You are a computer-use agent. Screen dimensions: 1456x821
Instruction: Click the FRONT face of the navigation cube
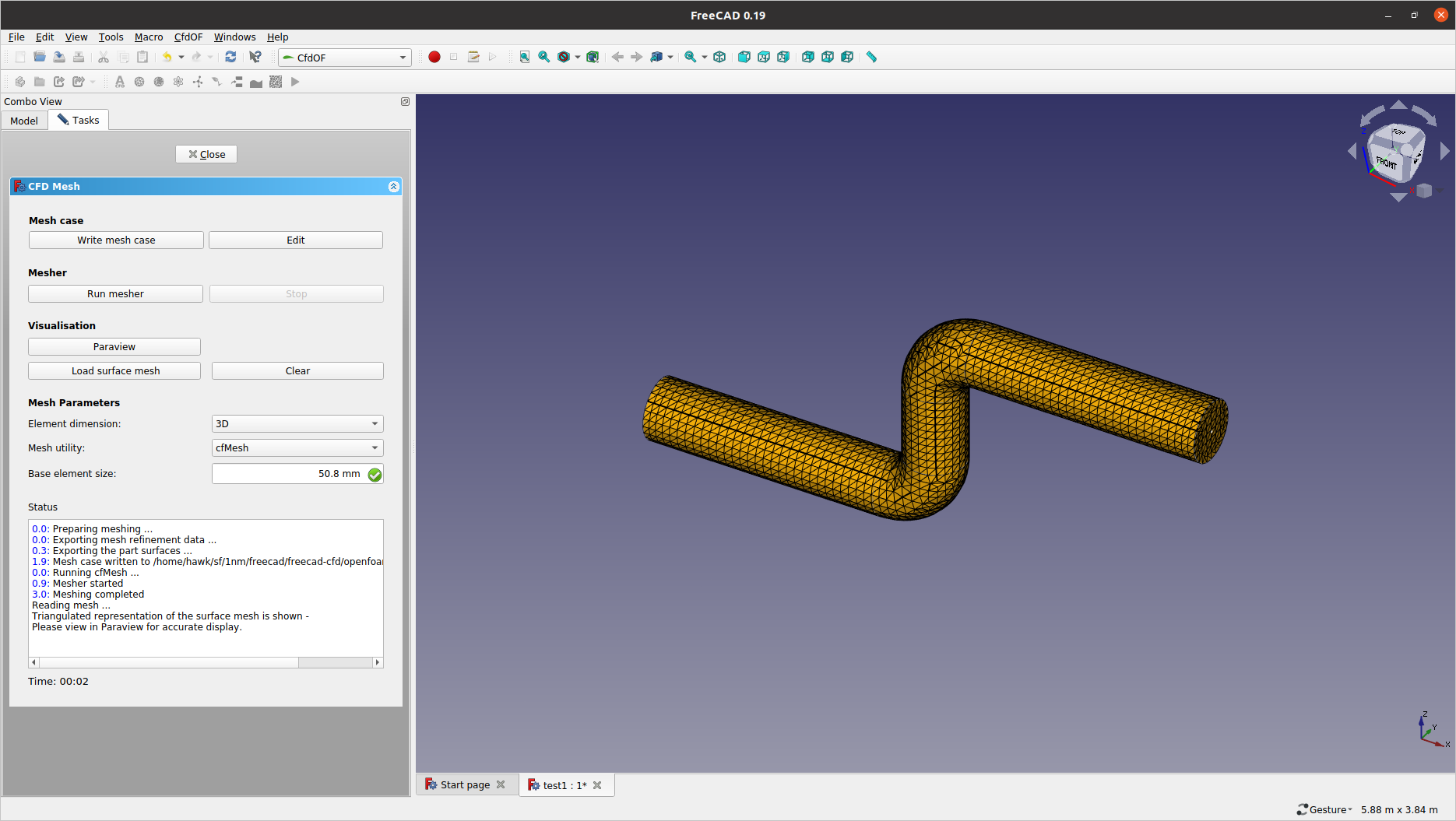point(1386,163)
